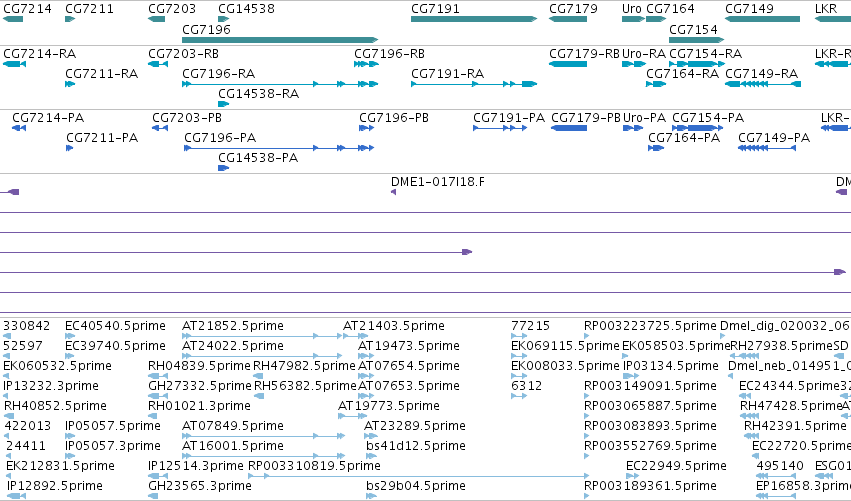Click the DME1-017I18.F feature label
Screen dimensions: 851x501
point(438,182)
